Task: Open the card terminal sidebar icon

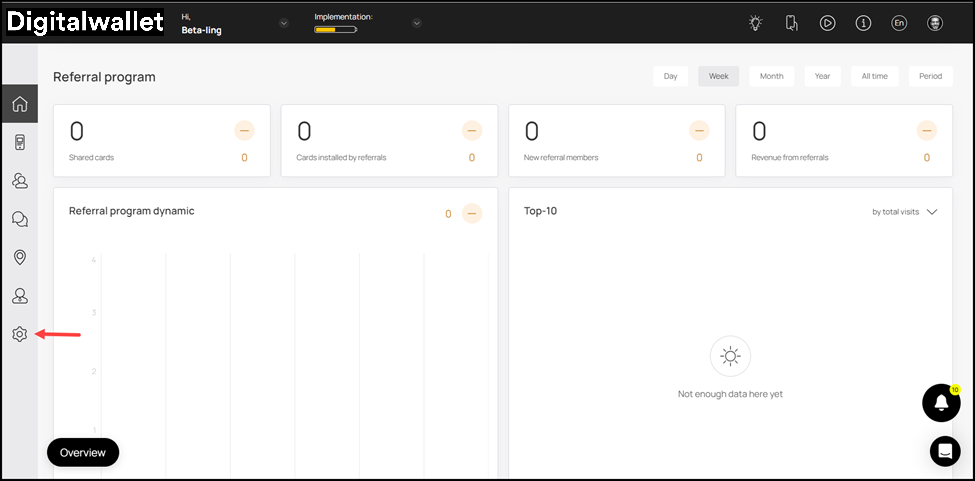Action: pos(20,143)
